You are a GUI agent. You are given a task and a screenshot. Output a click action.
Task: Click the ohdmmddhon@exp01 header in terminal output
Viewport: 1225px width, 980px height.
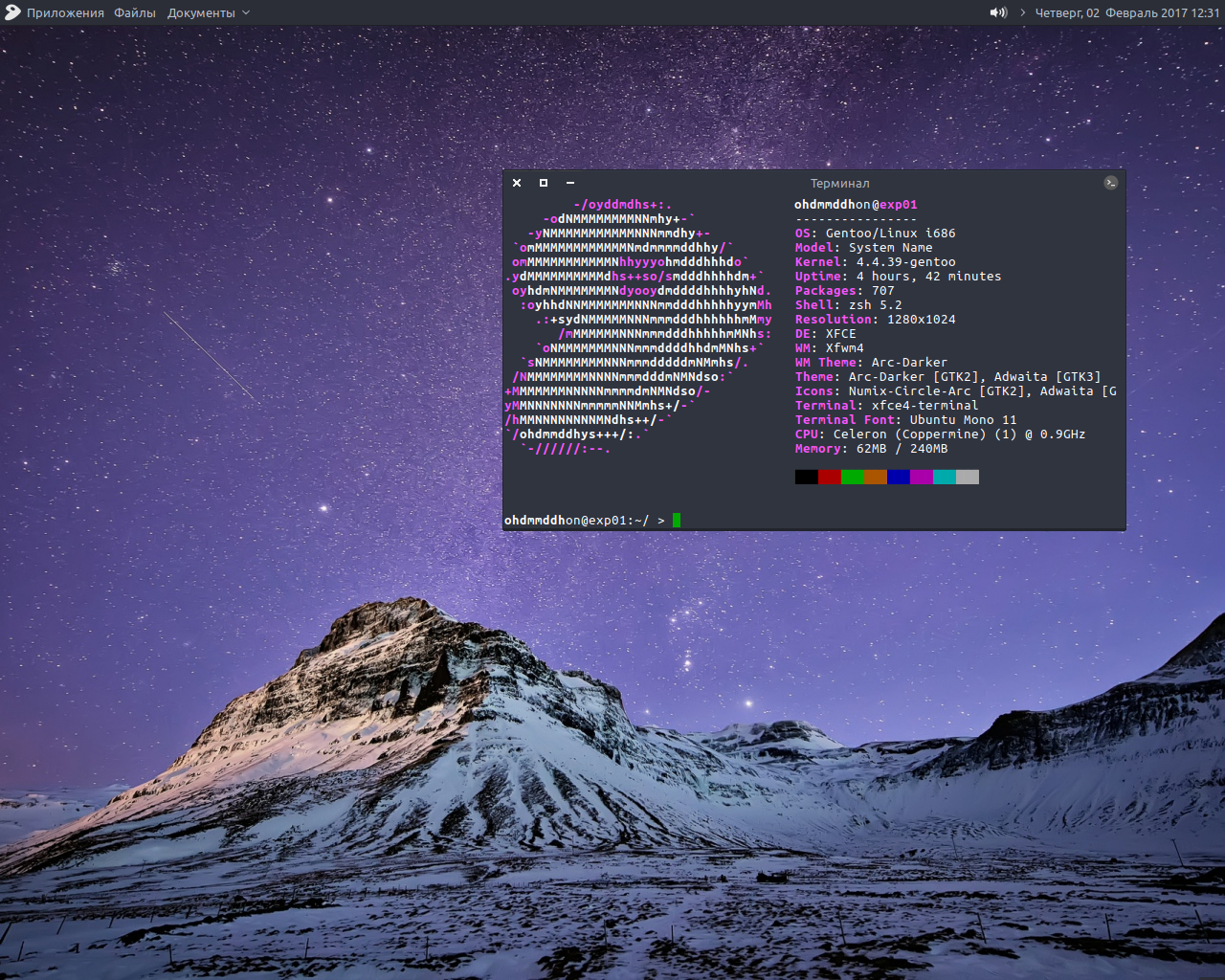(x=857, y=204)
